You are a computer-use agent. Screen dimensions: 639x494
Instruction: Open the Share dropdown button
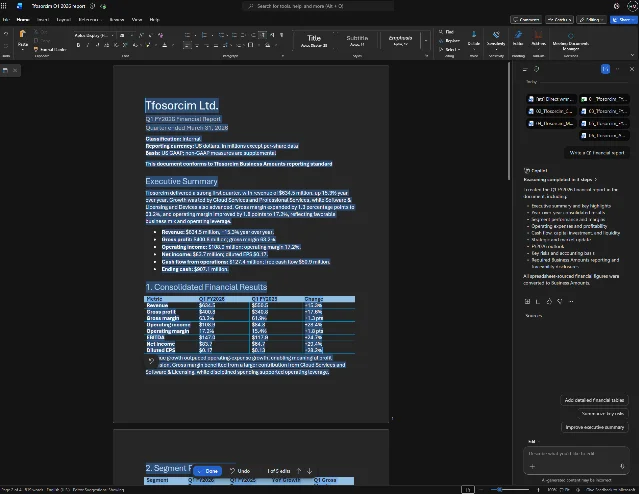(623, 20)
